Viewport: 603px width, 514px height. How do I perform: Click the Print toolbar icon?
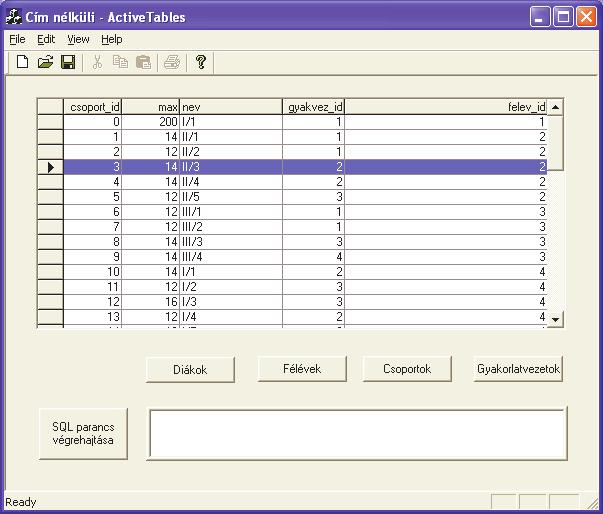click(x=172, y=62)
